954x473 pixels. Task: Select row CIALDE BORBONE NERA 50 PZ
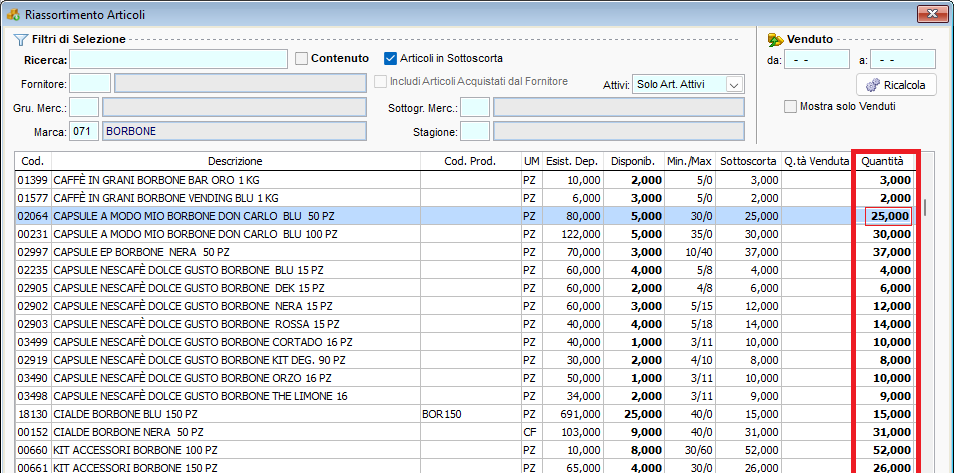point(465,432)
